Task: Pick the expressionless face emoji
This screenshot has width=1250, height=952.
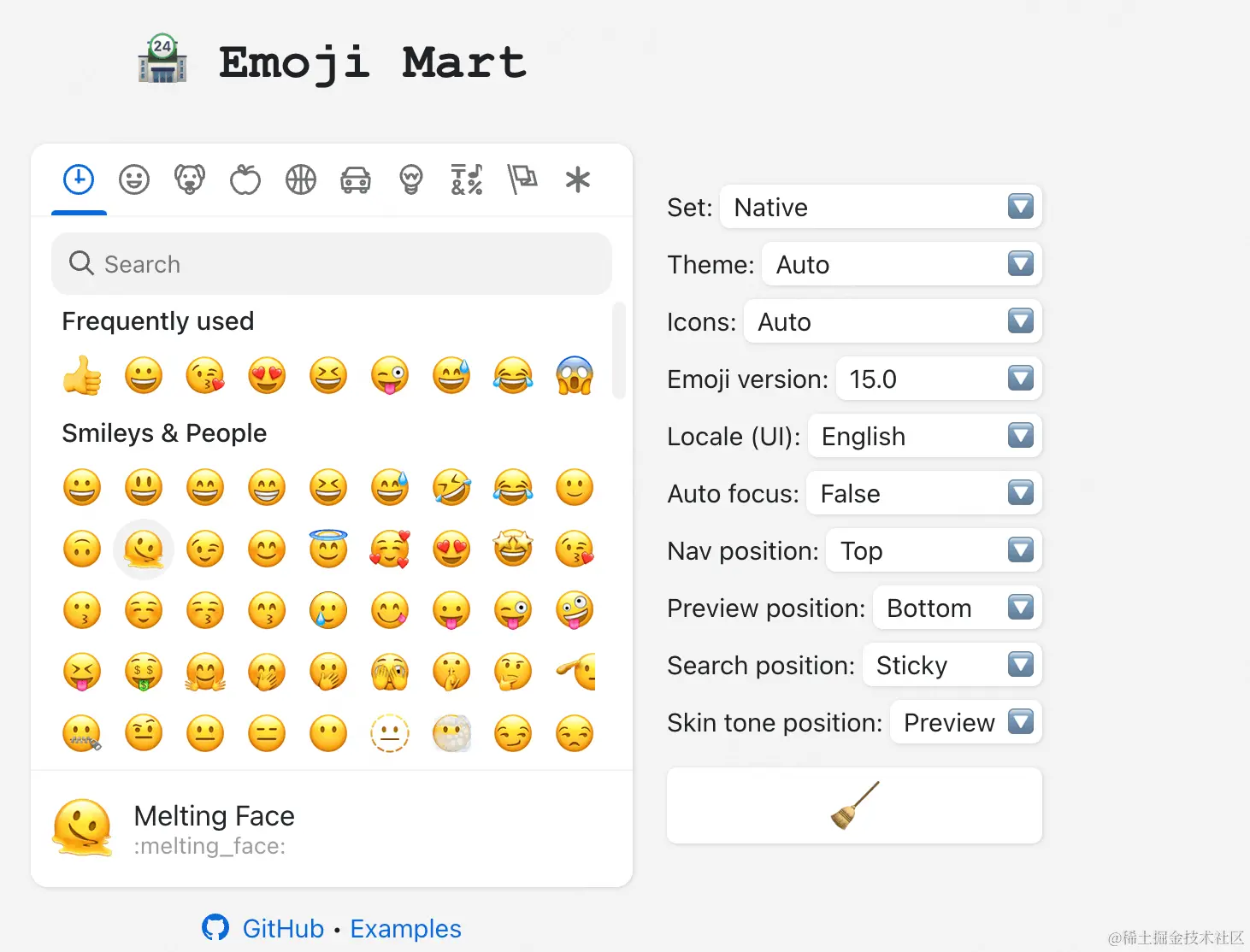Action: click(x=267, y=734)
